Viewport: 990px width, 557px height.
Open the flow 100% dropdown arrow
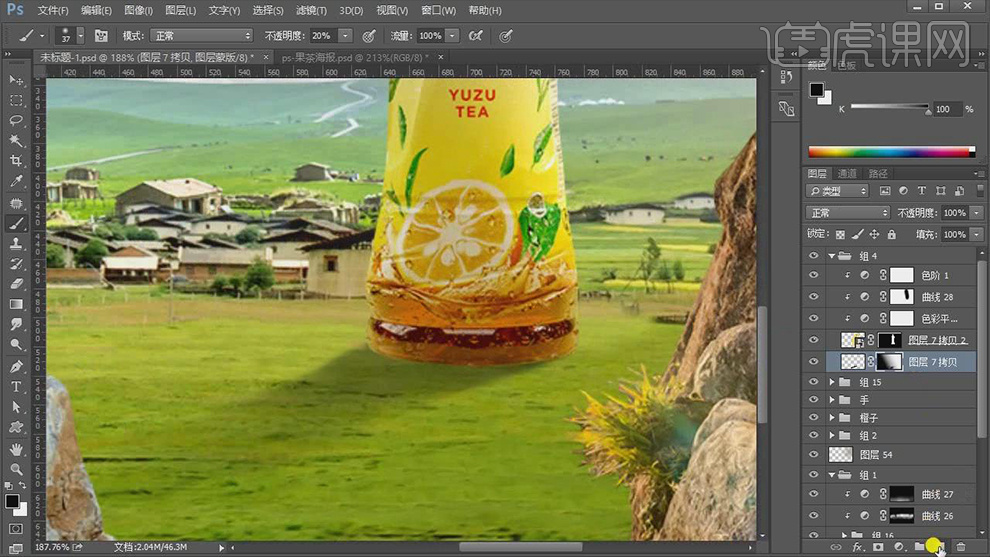(452, 36)
